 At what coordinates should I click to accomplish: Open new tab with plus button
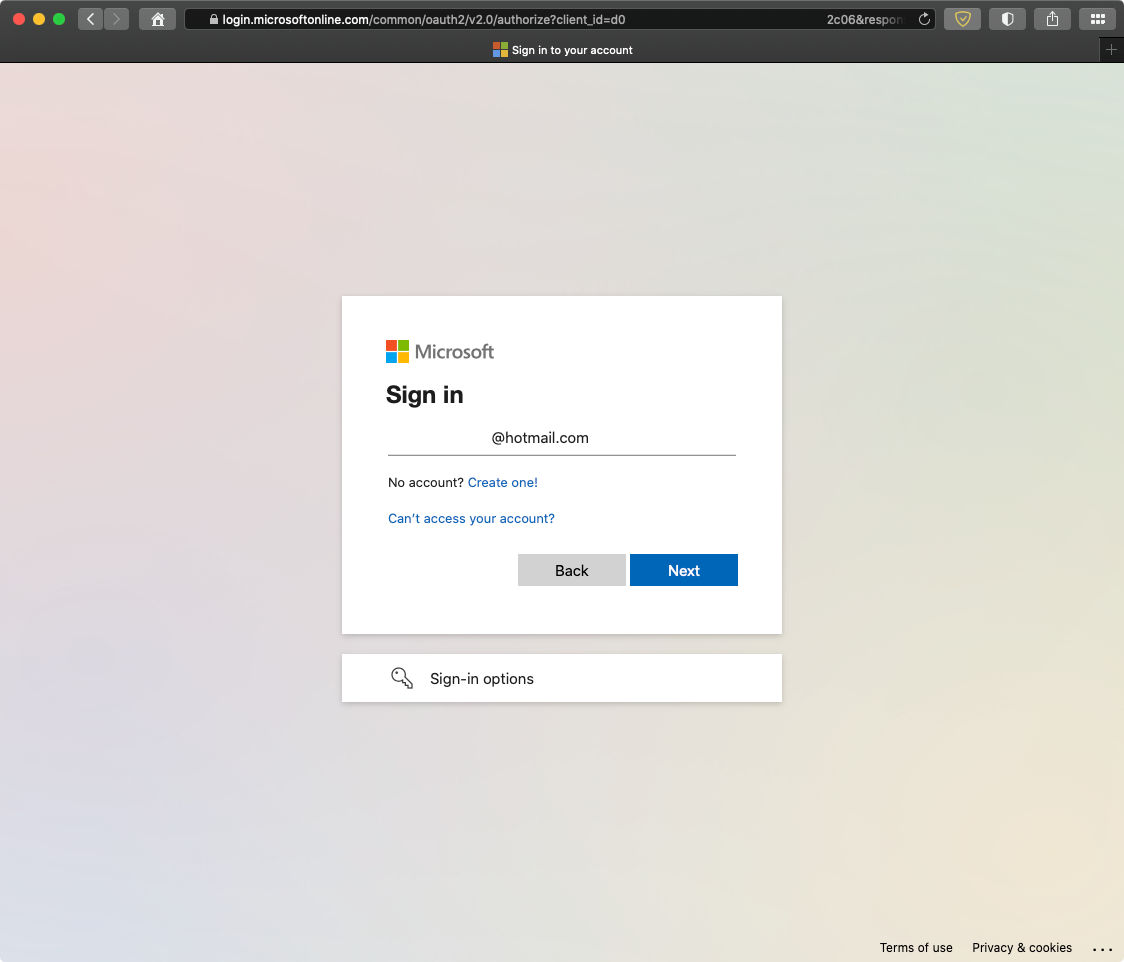click(1111, 49)
